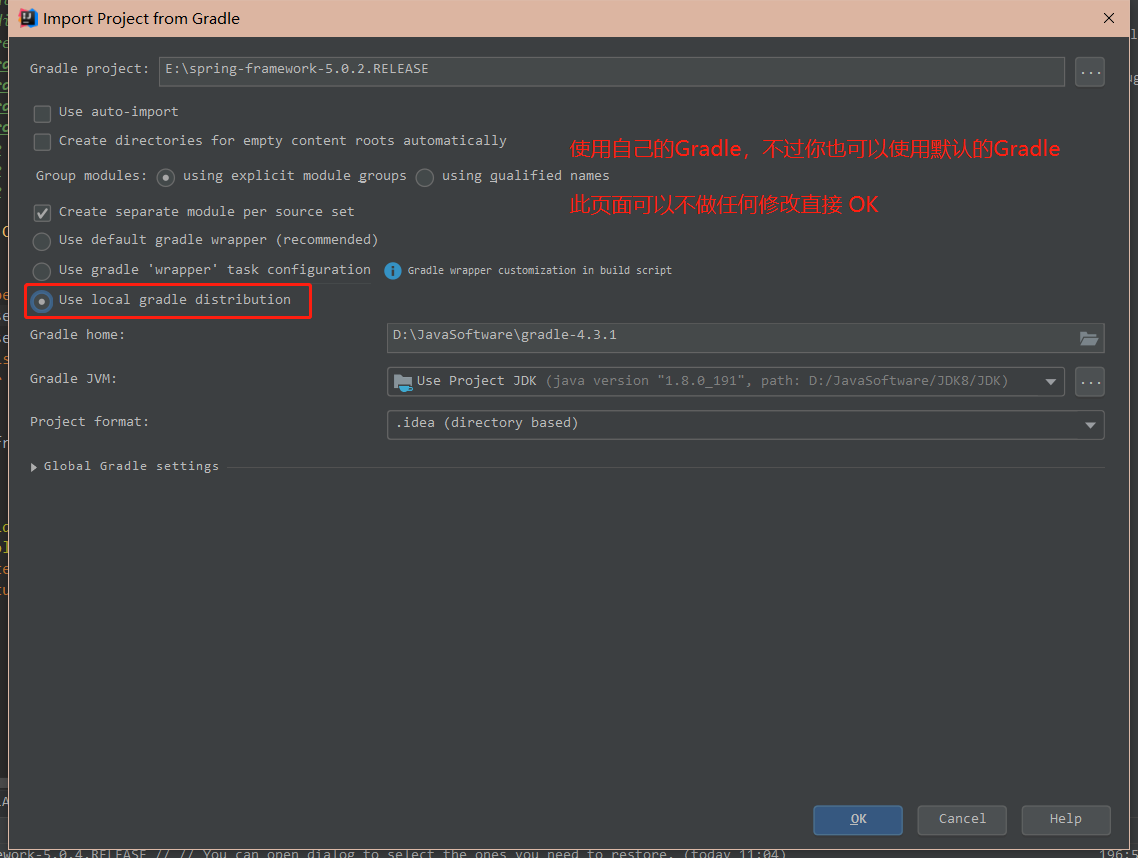This screenshot has height=858, width=1138.
Task: Choose Use default gradle wrapper option
Action: (41, 241)
